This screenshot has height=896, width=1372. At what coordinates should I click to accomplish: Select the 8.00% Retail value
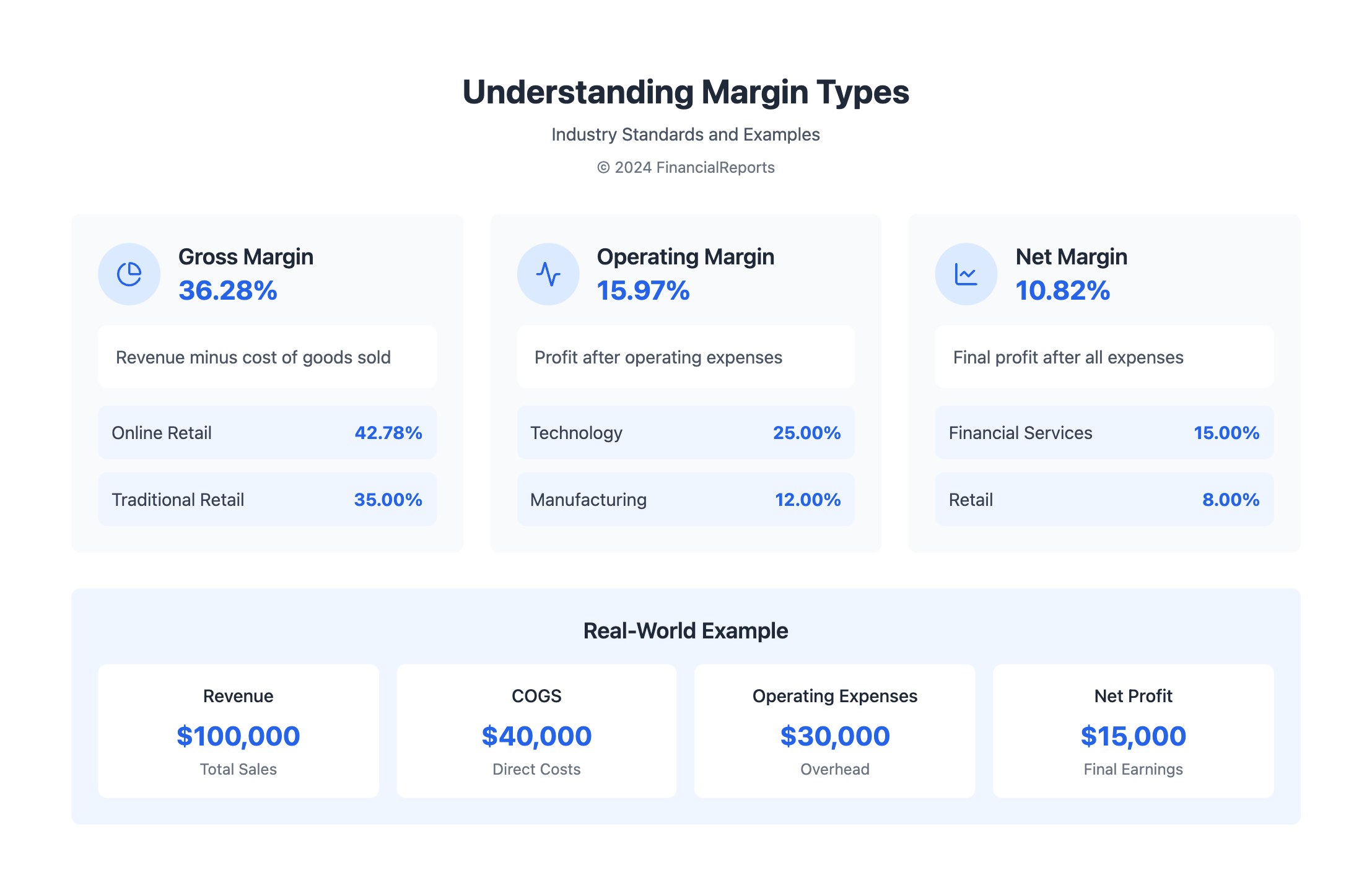[1231, 500]
